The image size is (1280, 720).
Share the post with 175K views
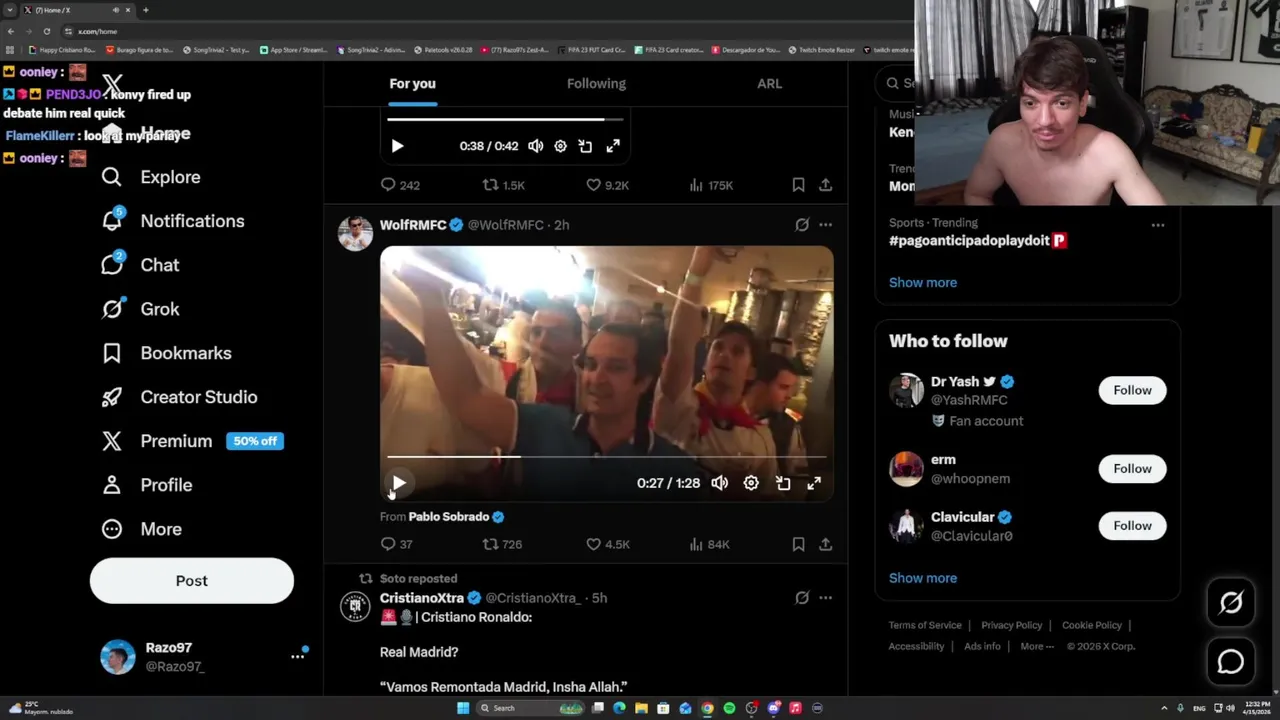pyautogui.click(x=825, y=185)
